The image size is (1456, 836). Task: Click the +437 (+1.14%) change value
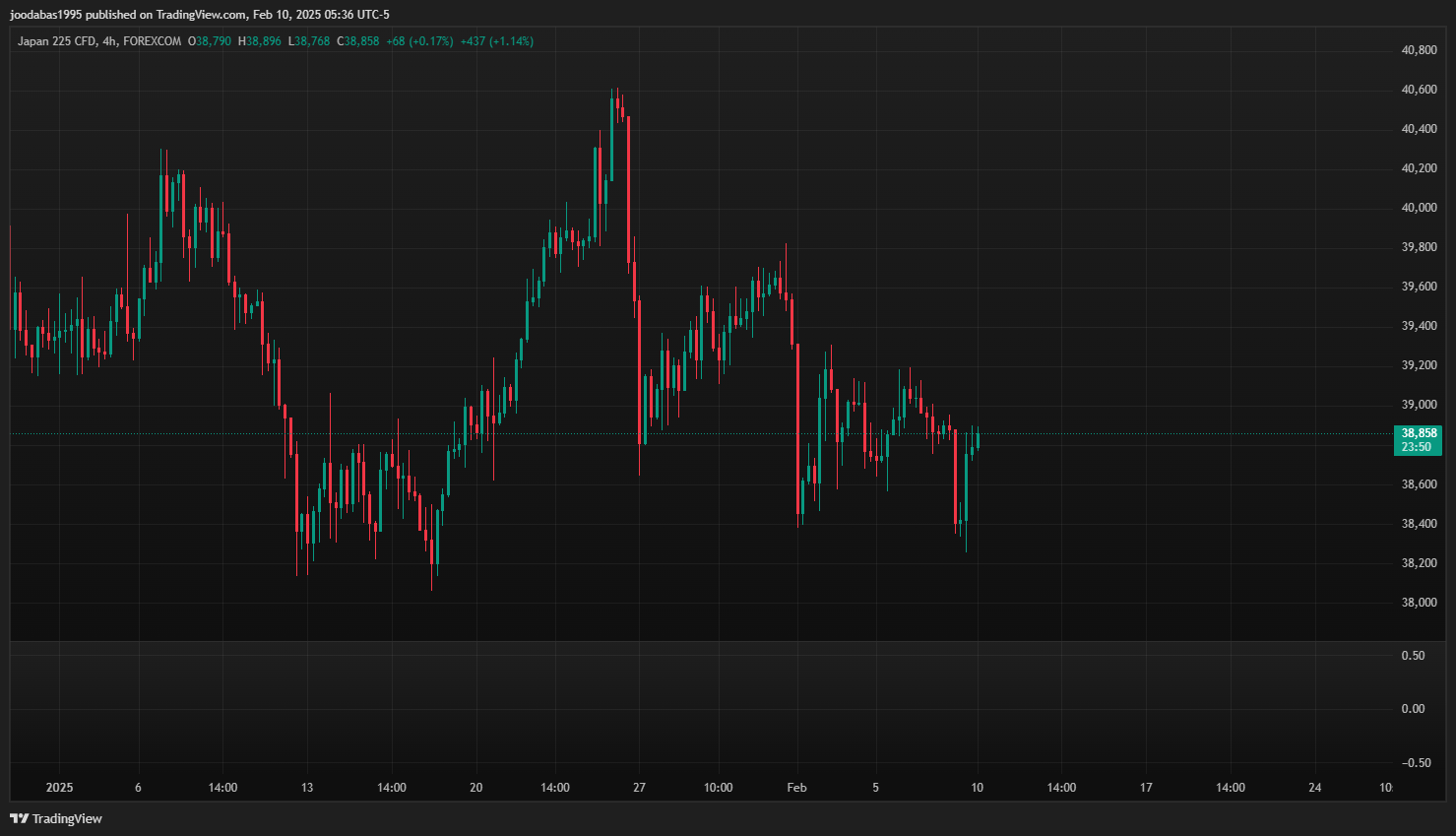pyautogui.click(x=497, y=41)
